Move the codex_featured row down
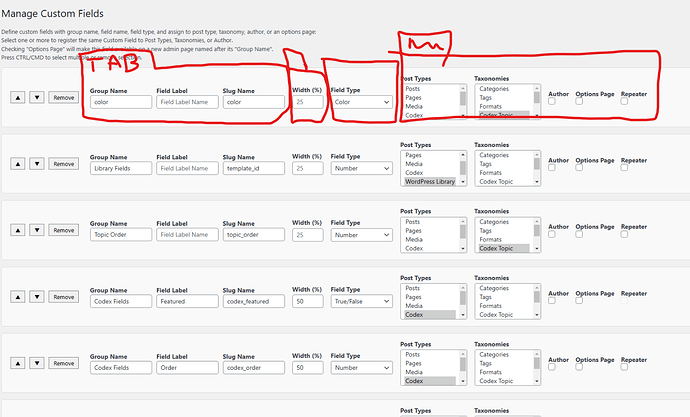 [37, 297]
